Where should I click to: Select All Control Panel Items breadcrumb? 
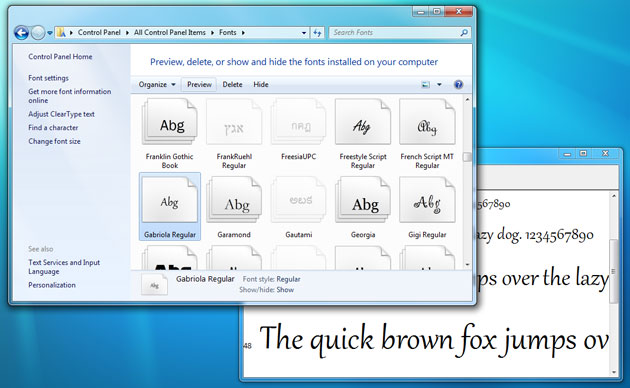(170, 33)
